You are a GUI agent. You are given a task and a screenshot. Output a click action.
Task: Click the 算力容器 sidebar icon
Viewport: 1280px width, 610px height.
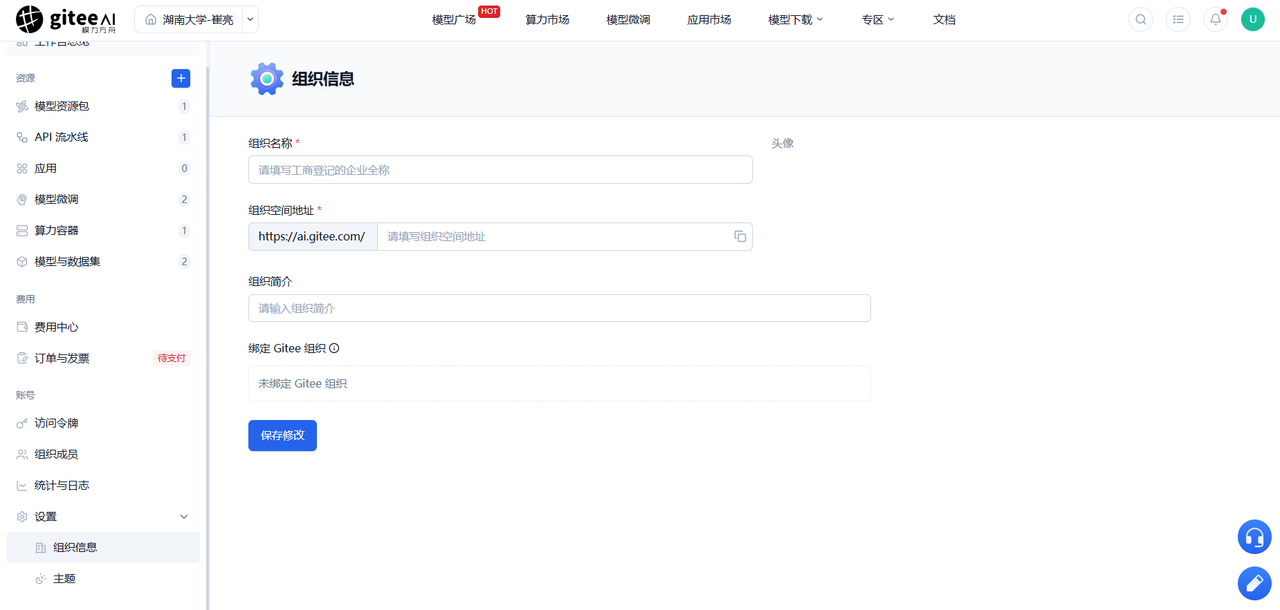pos(22,230)
